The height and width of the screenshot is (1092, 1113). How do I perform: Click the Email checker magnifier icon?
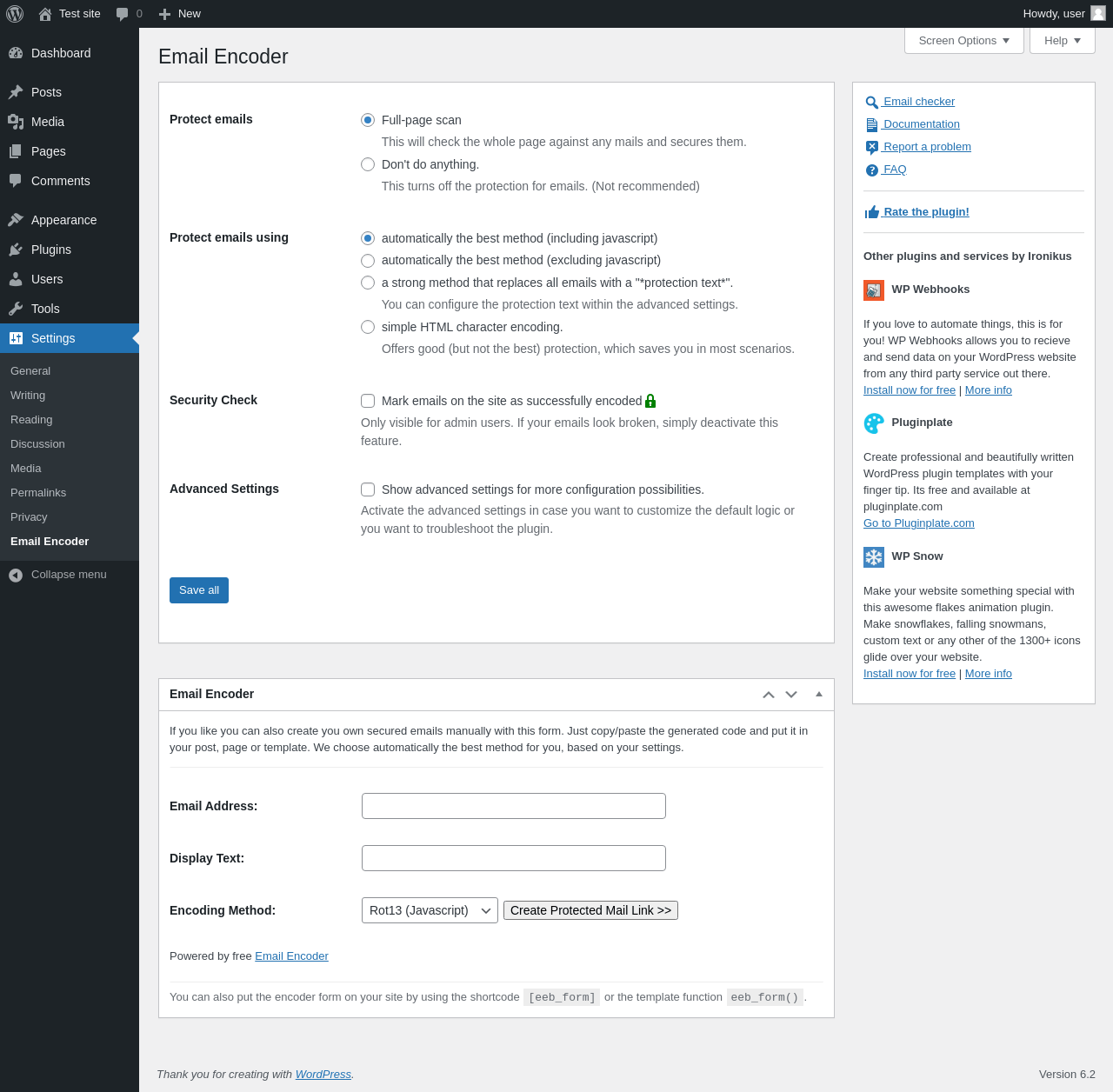click(872, 103)
